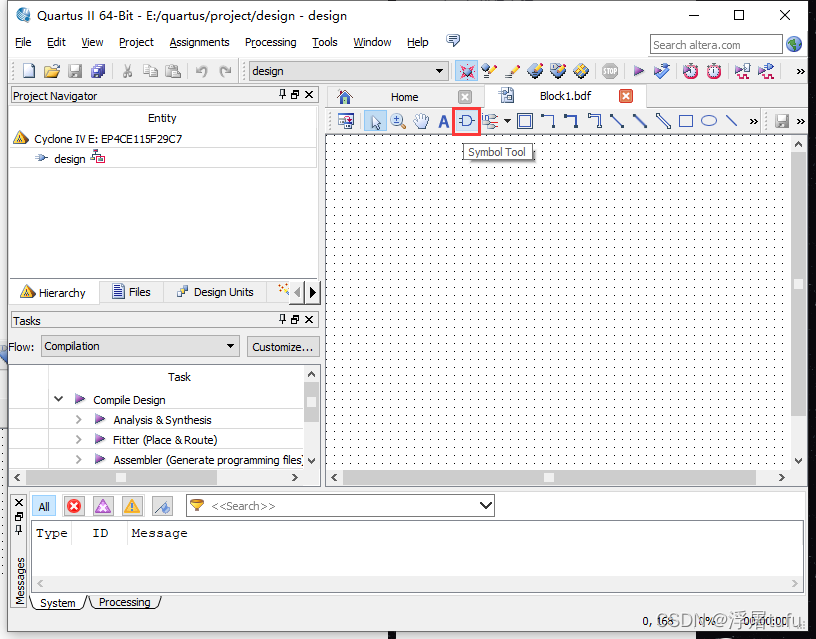Select the Rectangle drawing tool

686,122
